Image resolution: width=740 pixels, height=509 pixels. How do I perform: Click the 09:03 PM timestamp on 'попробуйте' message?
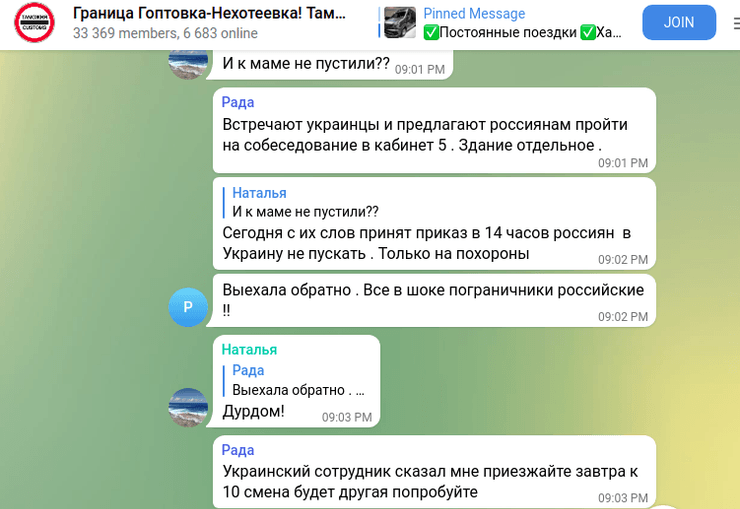[622, 498]
